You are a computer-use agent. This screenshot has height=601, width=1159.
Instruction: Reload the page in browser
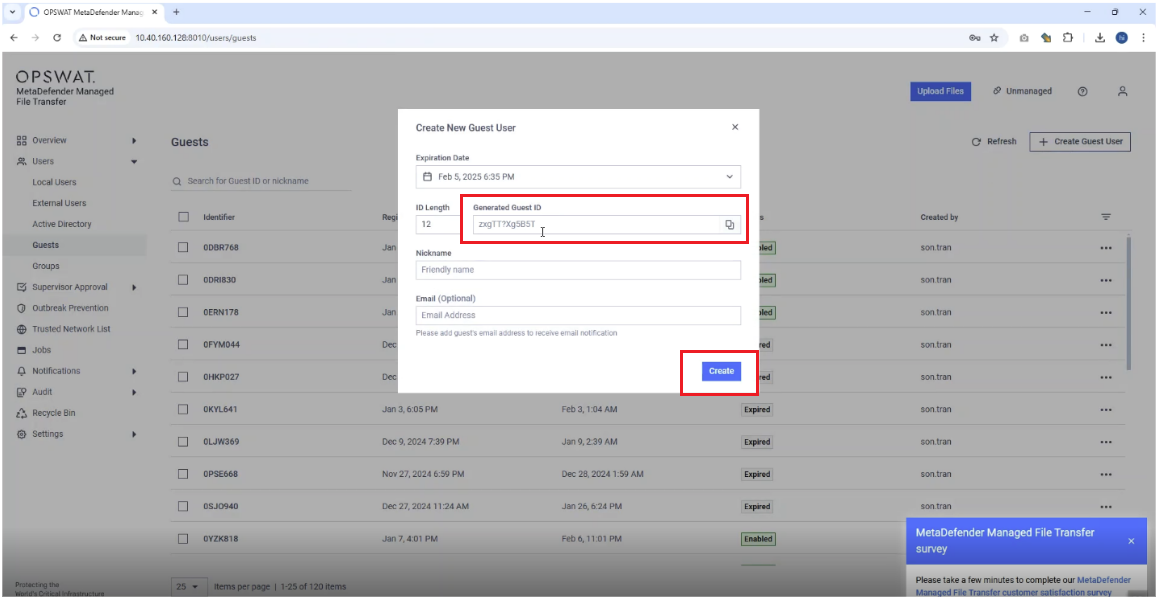point(57,38)
